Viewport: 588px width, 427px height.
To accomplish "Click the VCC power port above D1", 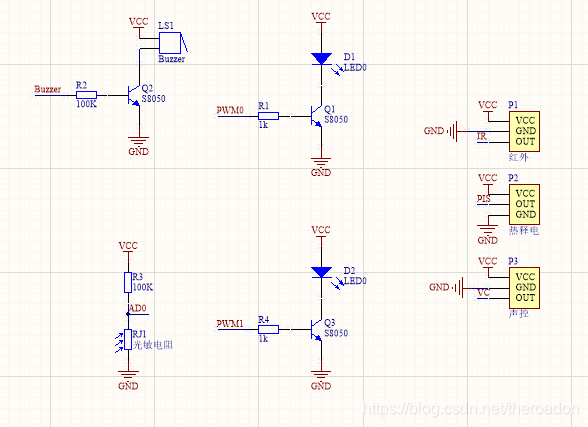I will tap(321, 17).
